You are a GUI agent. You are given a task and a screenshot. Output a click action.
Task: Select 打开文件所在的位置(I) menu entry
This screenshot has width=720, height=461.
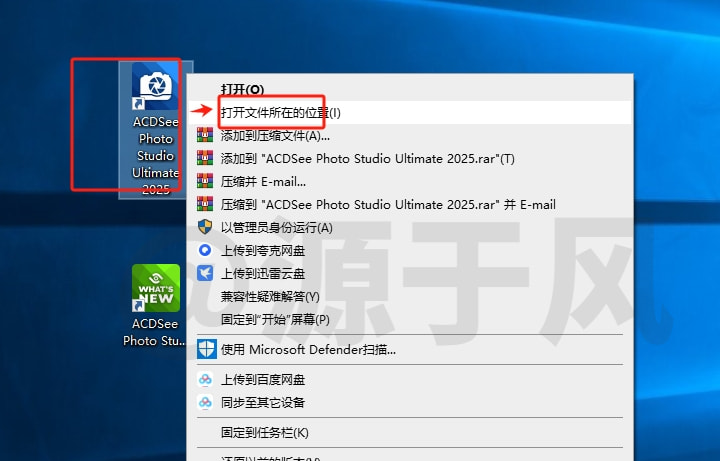tap(281, 112)
